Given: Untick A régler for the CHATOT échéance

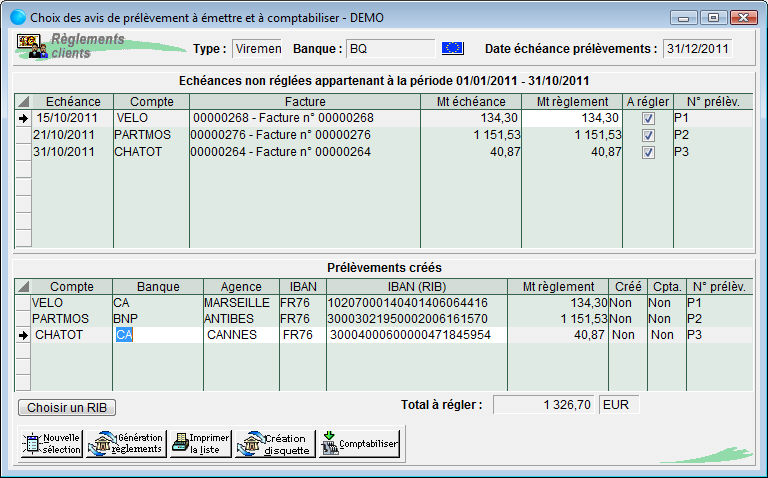Looking at the screenshot, I should (648, 152).
